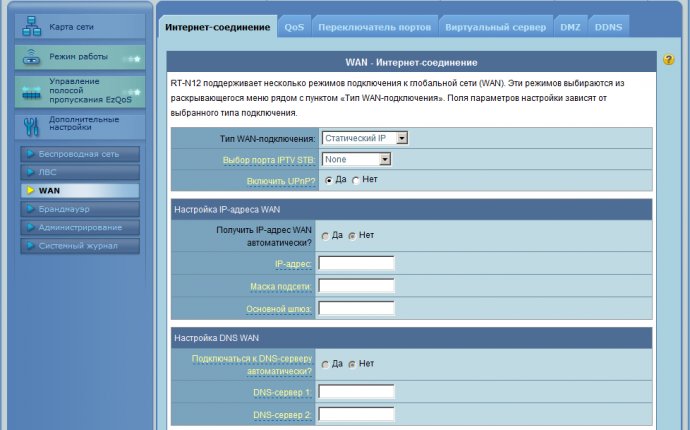Click the network map icon
This screenshot has width=690, height=430.
coord(31,26)
